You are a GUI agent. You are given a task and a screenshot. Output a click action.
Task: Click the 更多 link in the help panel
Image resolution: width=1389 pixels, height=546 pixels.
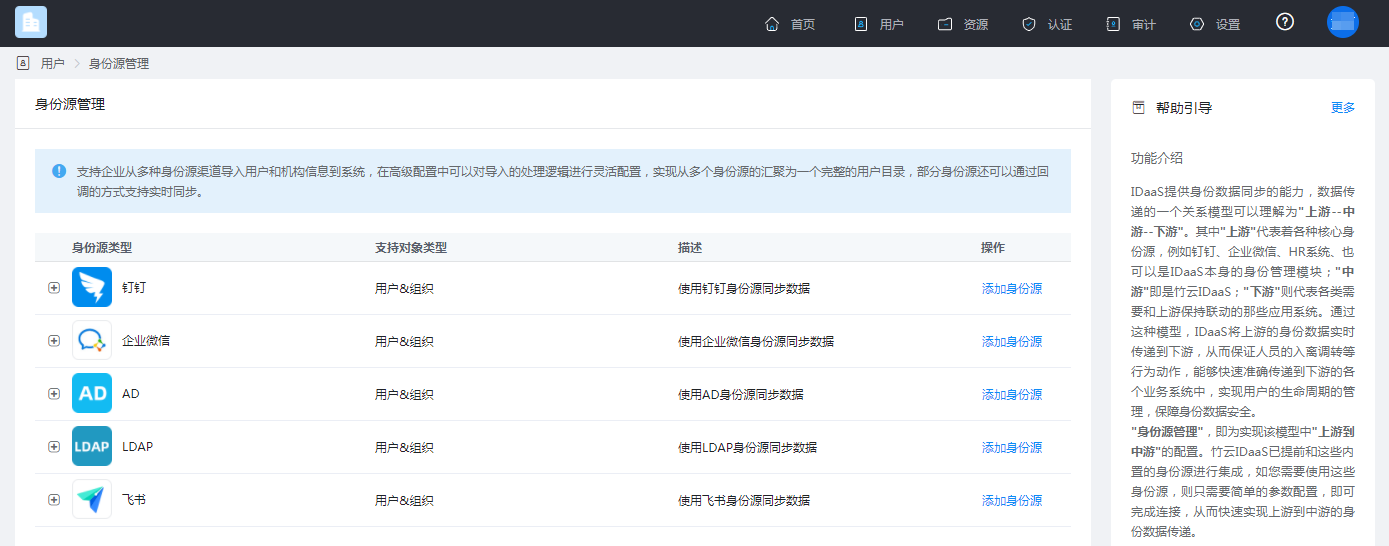[x=1343, y=108]
